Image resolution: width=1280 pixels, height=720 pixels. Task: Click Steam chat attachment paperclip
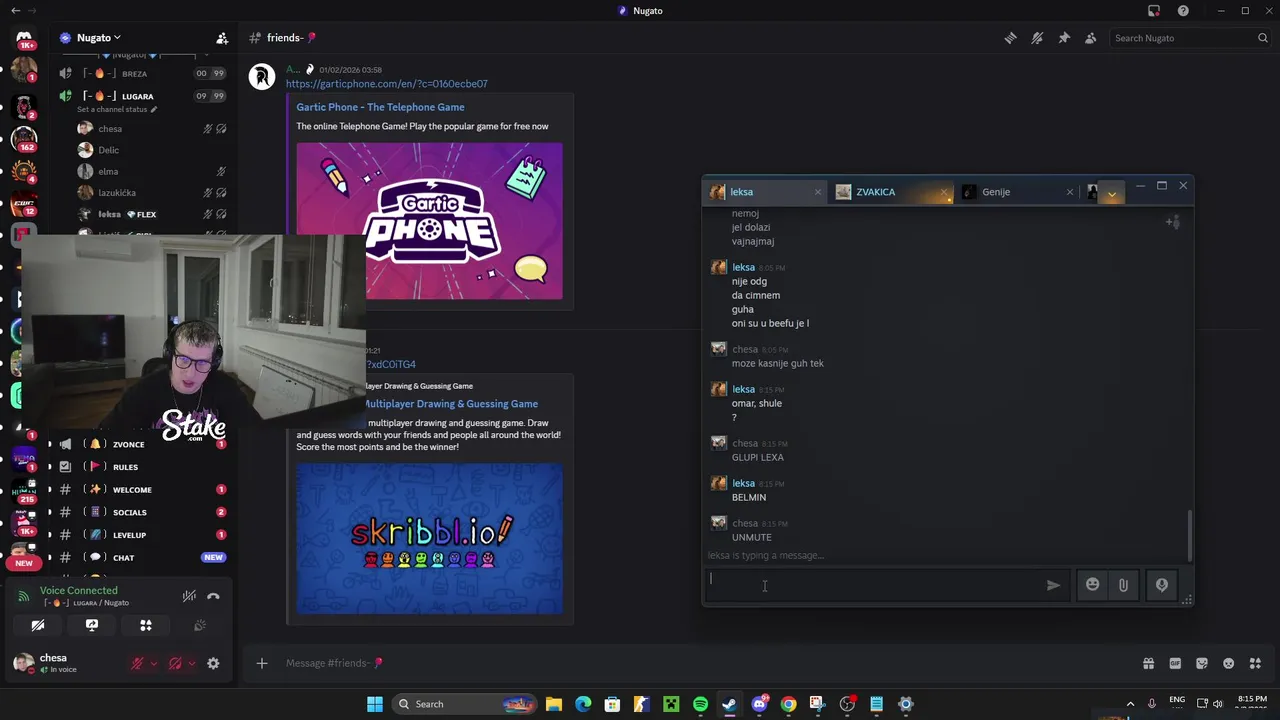pos(1123,585)
